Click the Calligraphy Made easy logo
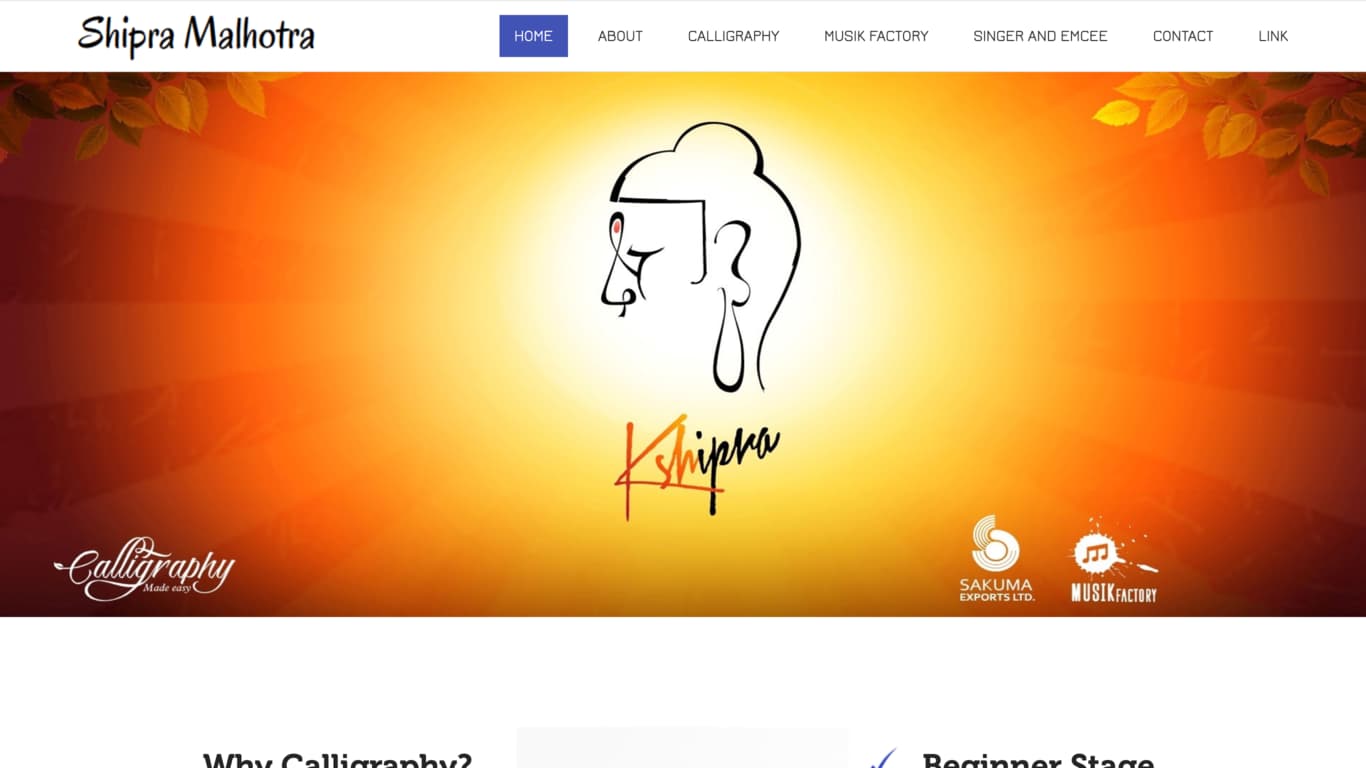 click(144, 569)
